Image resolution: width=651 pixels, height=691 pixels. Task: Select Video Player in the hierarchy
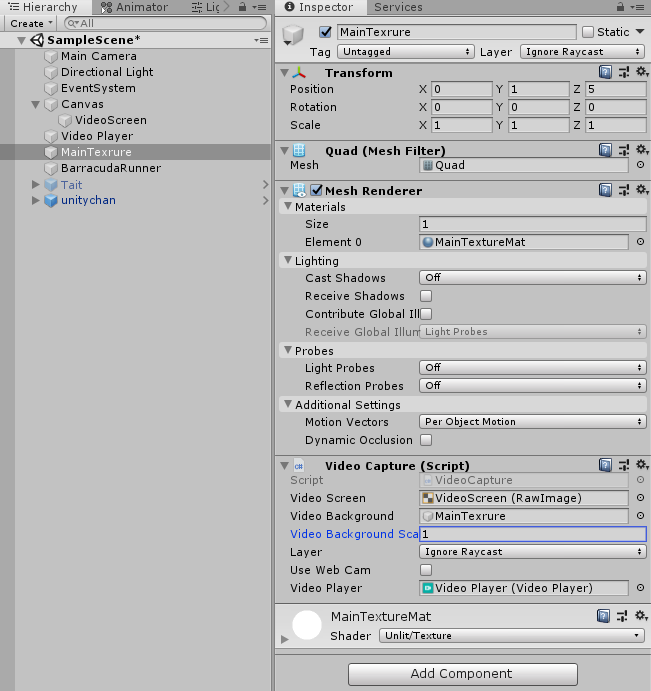[x=97, y=136]
